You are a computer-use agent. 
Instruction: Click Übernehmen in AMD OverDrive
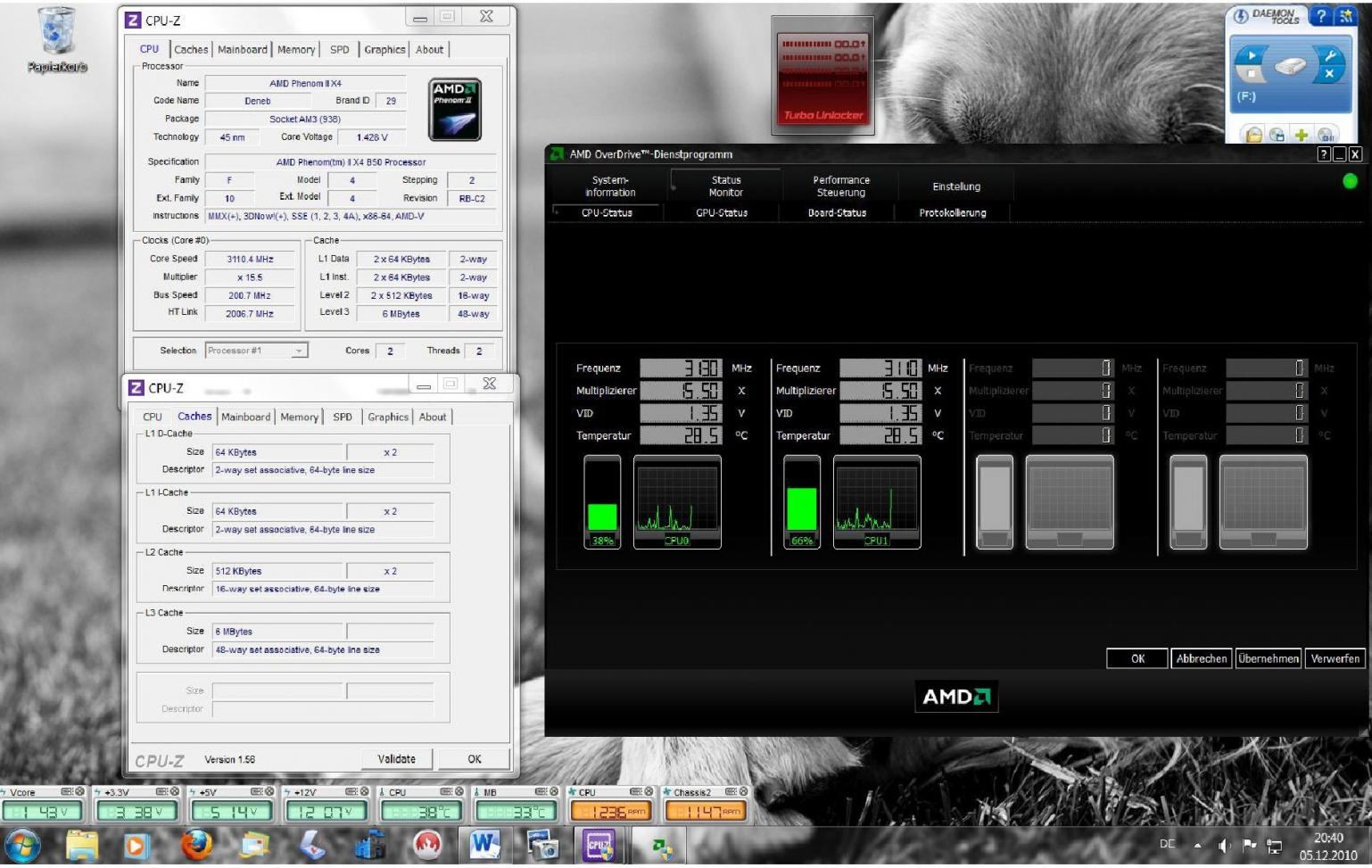tap(1269, 658)
